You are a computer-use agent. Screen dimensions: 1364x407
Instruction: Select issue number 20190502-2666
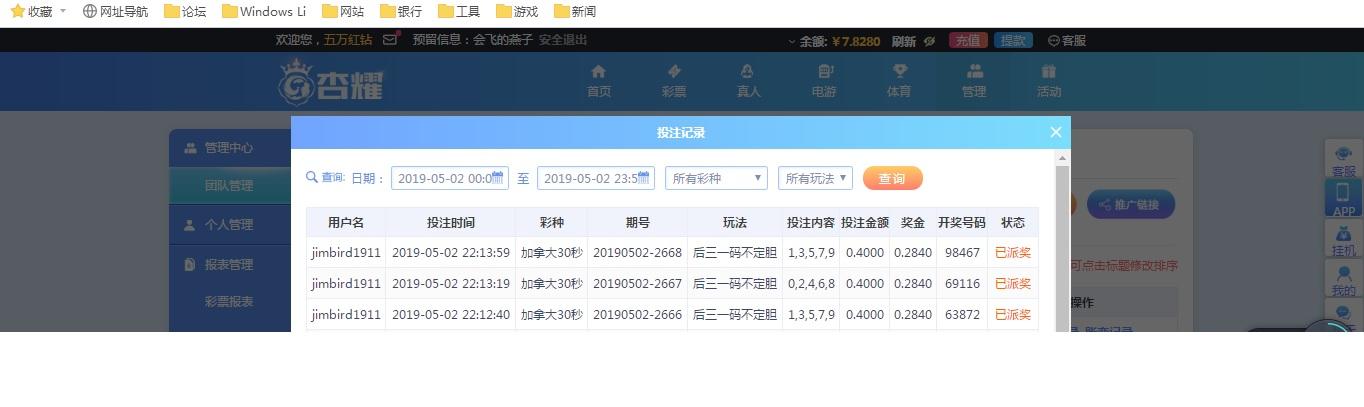pos(637,314)
